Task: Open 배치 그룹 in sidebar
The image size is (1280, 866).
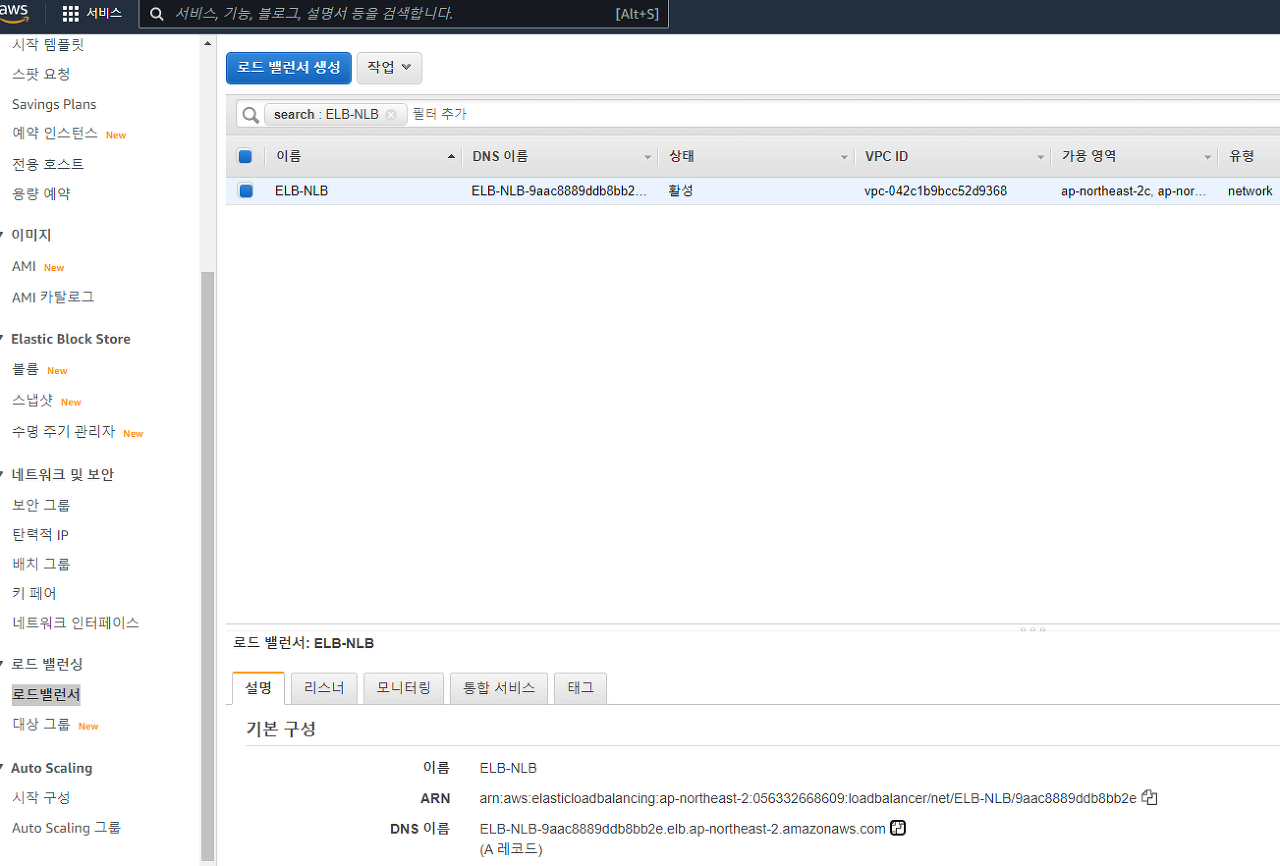Action: [x=41, y=564]
